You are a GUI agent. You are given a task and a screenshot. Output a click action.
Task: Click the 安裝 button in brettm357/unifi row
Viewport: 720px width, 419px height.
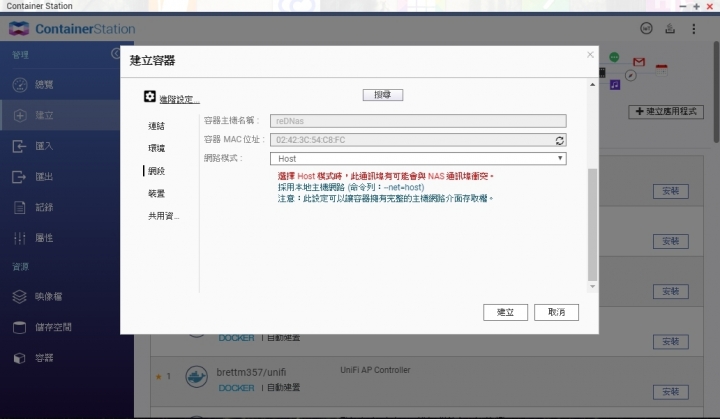pos(670,392)
